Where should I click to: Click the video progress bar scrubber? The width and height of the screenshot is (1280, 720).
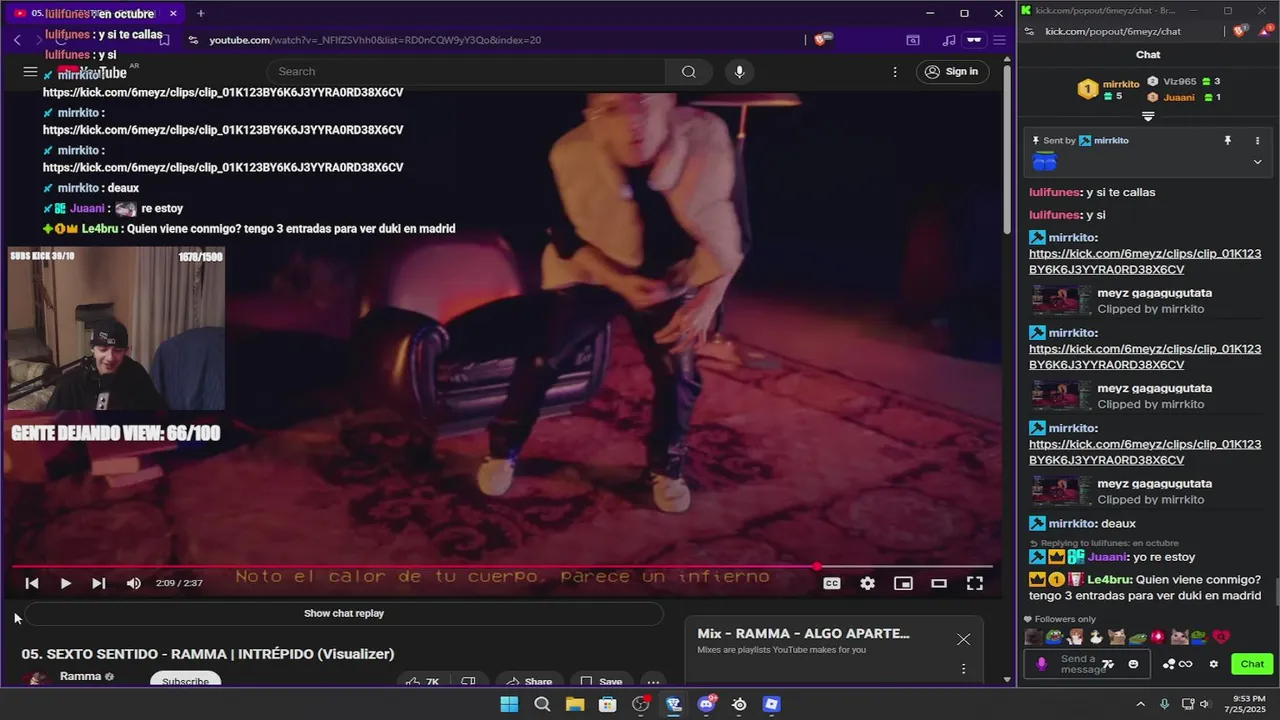pos(817,567)
